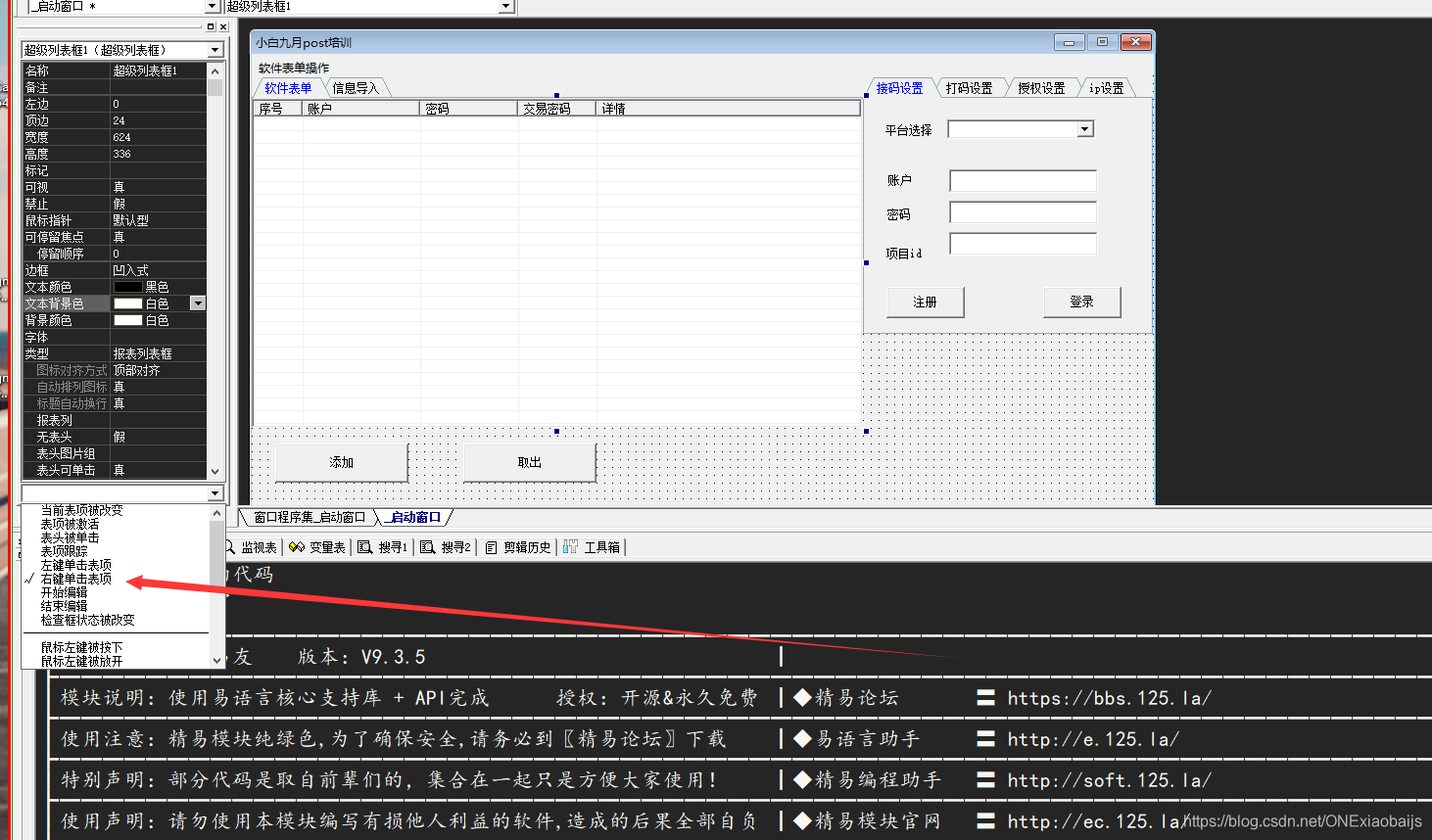The height and width of the screenshot is (840, 1432).
Task: Choose 开始编辑 event entry
Action: pos(64,592)
